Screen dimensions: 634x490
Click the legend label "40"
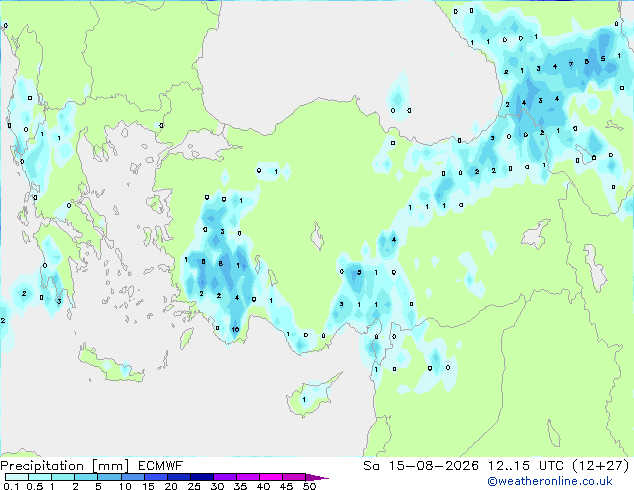[263, 486]
